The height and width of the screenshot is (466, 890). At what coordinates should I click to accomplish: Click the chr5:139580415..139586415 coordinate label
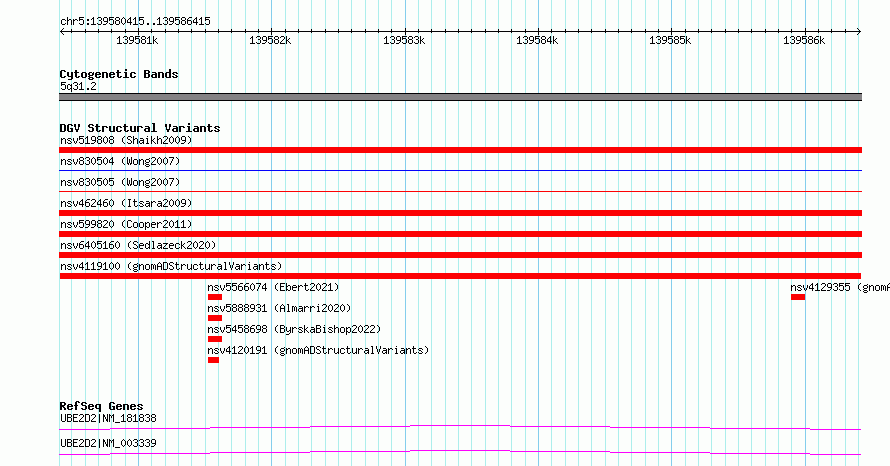(135, 22)
